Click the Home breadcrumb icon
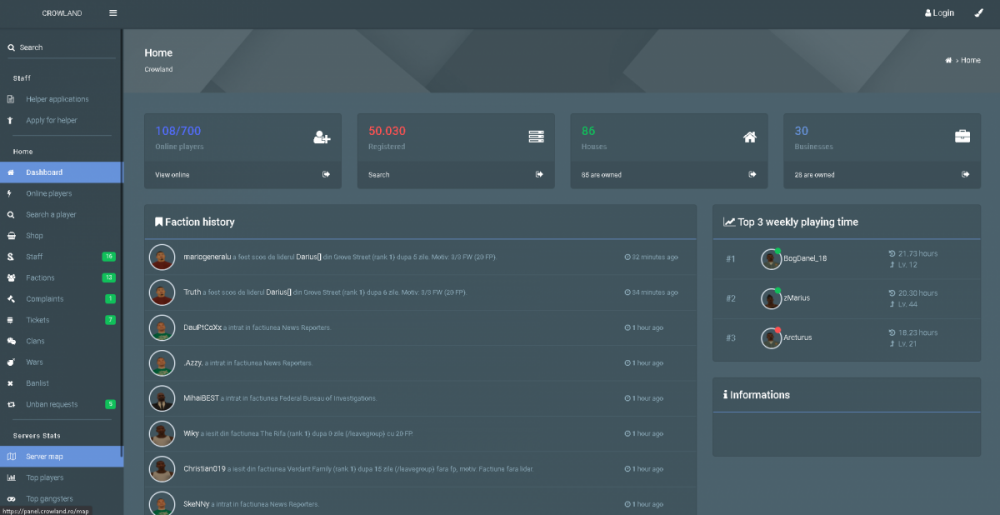Viewport: 1000px width, 515px height. coord(948,61)
